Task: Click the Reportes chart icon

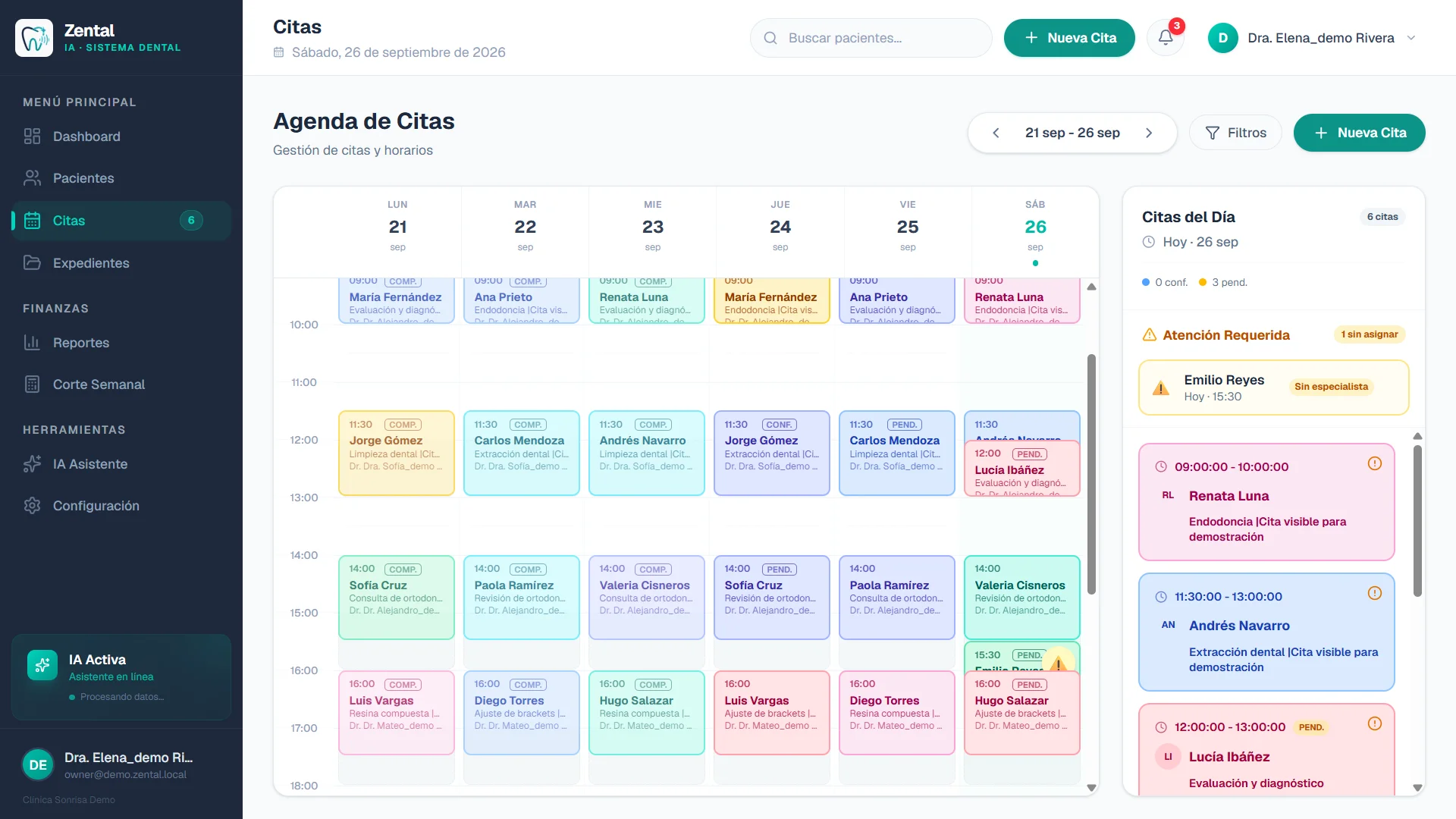Action: (x=32, y=343)
